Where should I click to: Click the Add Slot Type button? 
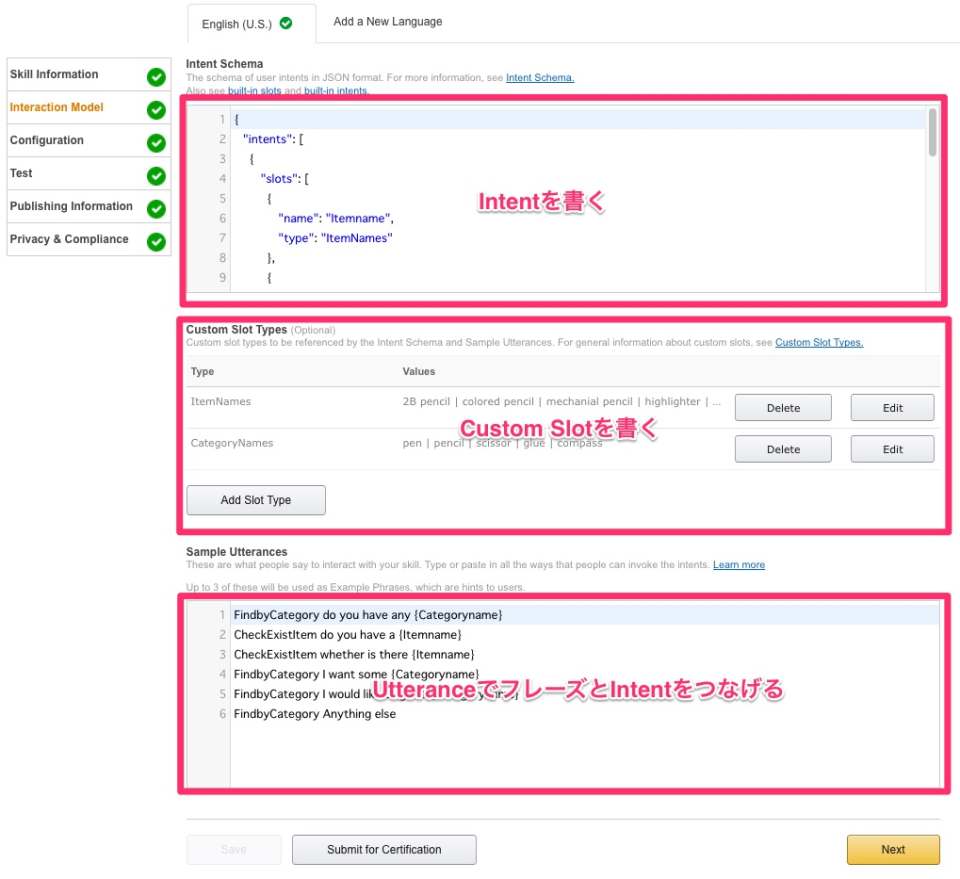(x=255, y=499)
